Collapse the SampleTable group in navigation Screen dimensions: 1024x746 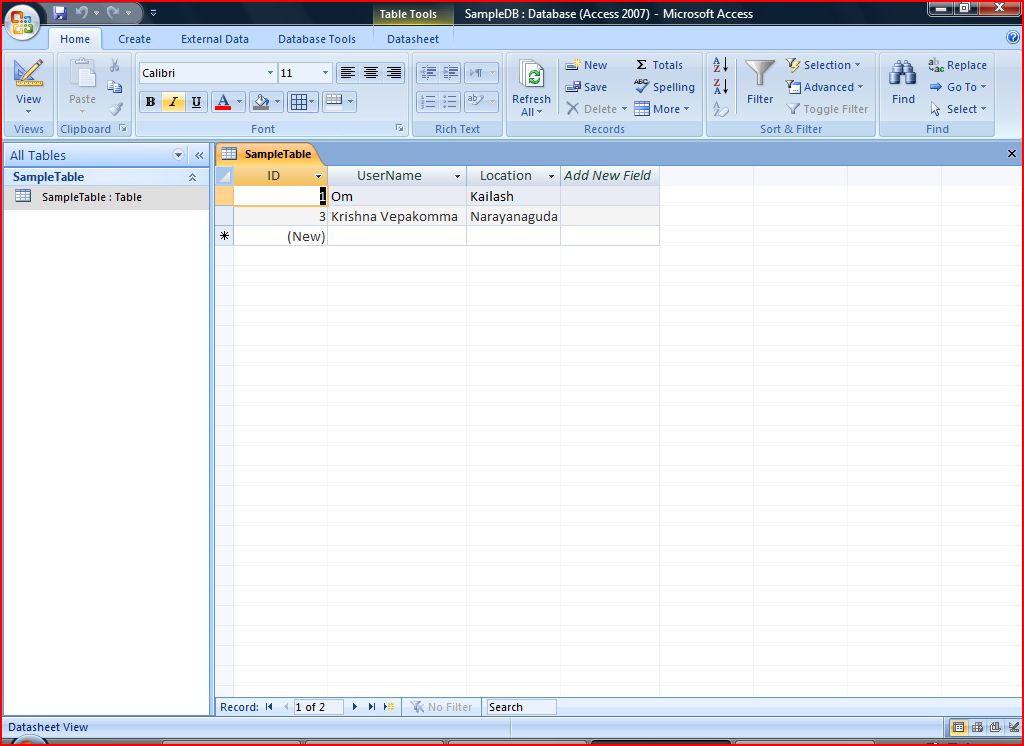pos(192,177)
